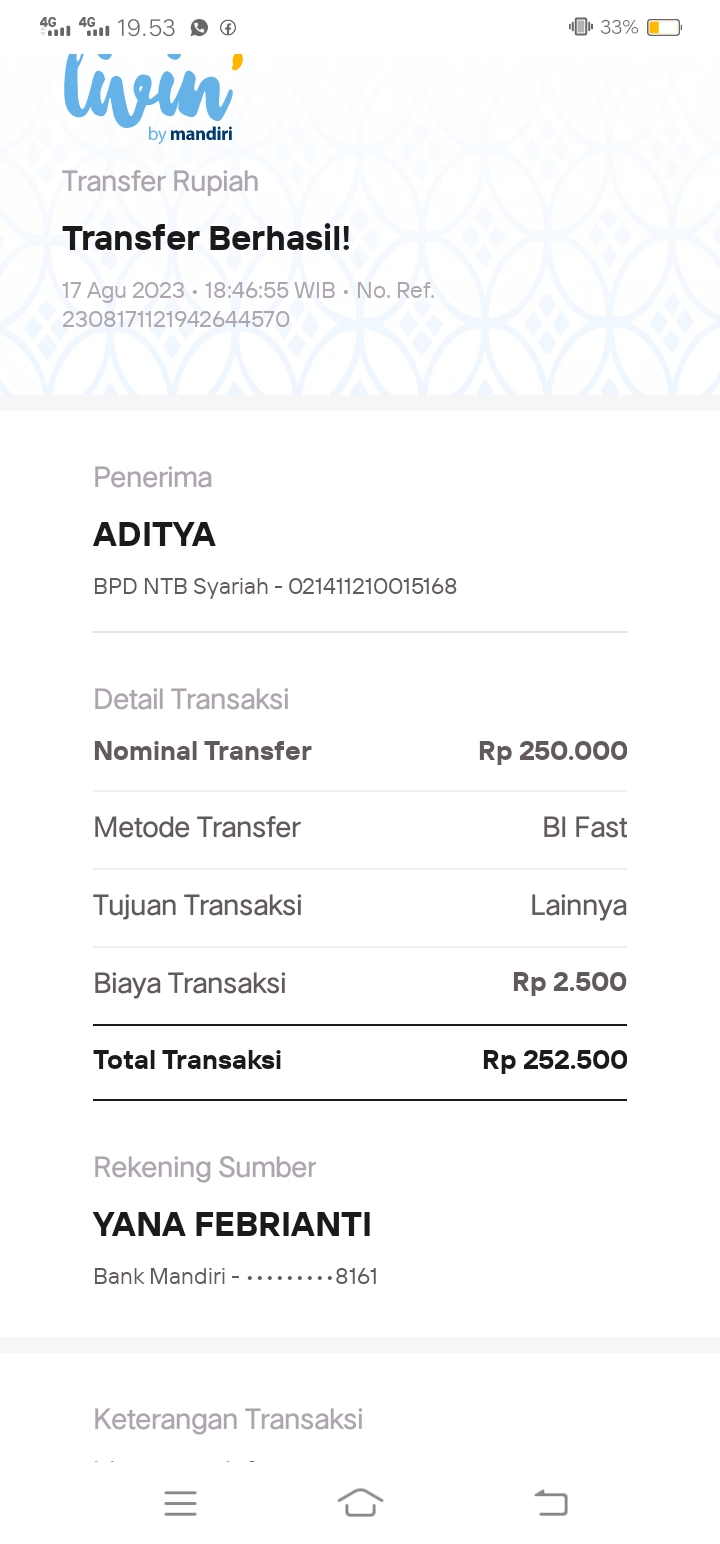This screenshot has height=1544, width=720.
Task: Tap the 19.53 clock in status bar
Action: (146, 28)
